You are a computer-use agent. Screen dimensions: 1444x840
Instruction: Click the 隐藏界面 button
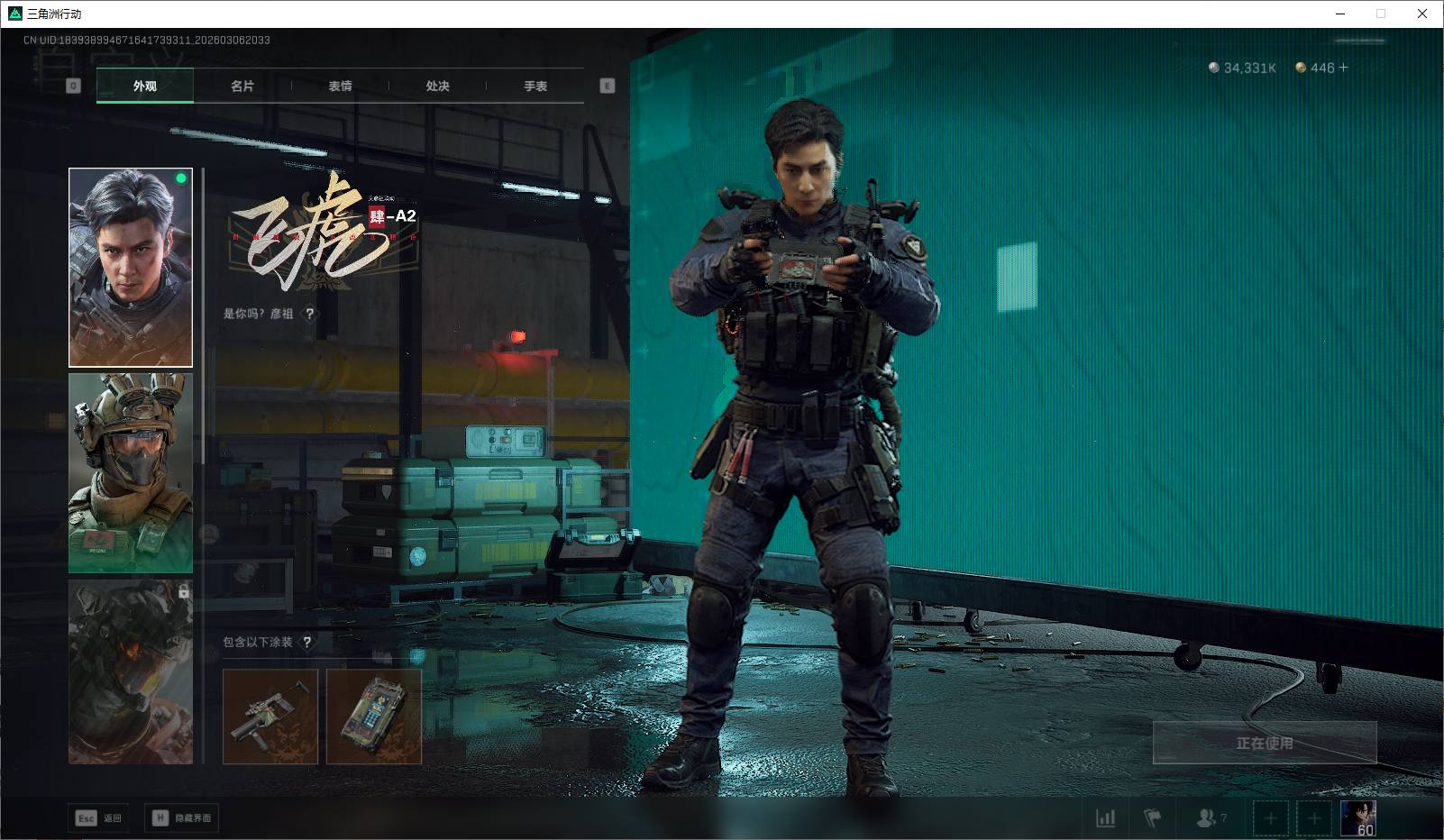pos(181,817)
